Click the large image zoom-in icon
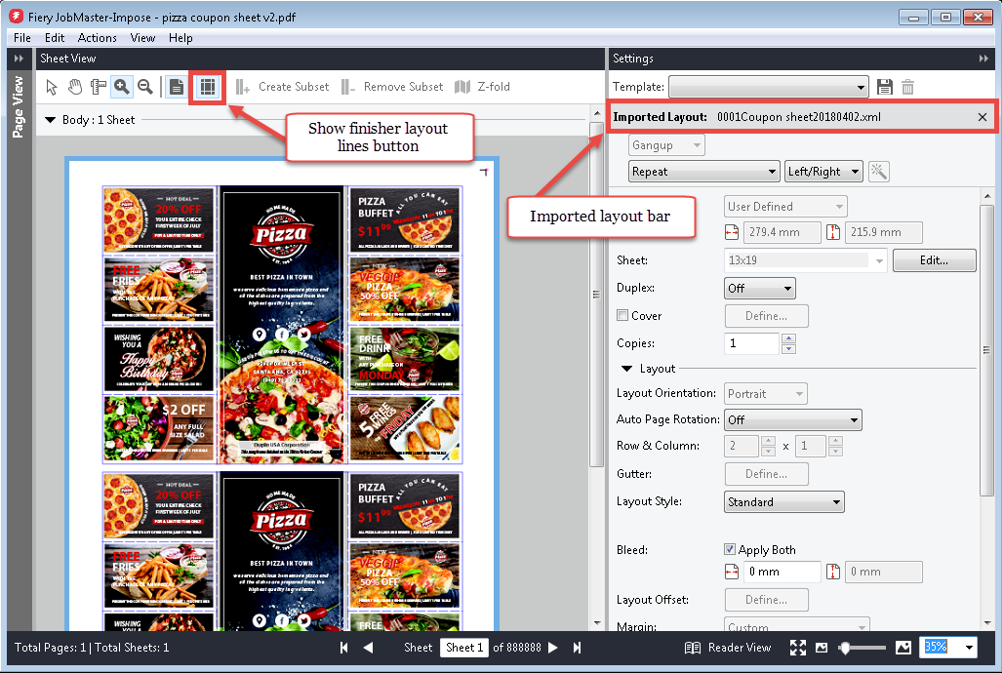 (903, 648)
